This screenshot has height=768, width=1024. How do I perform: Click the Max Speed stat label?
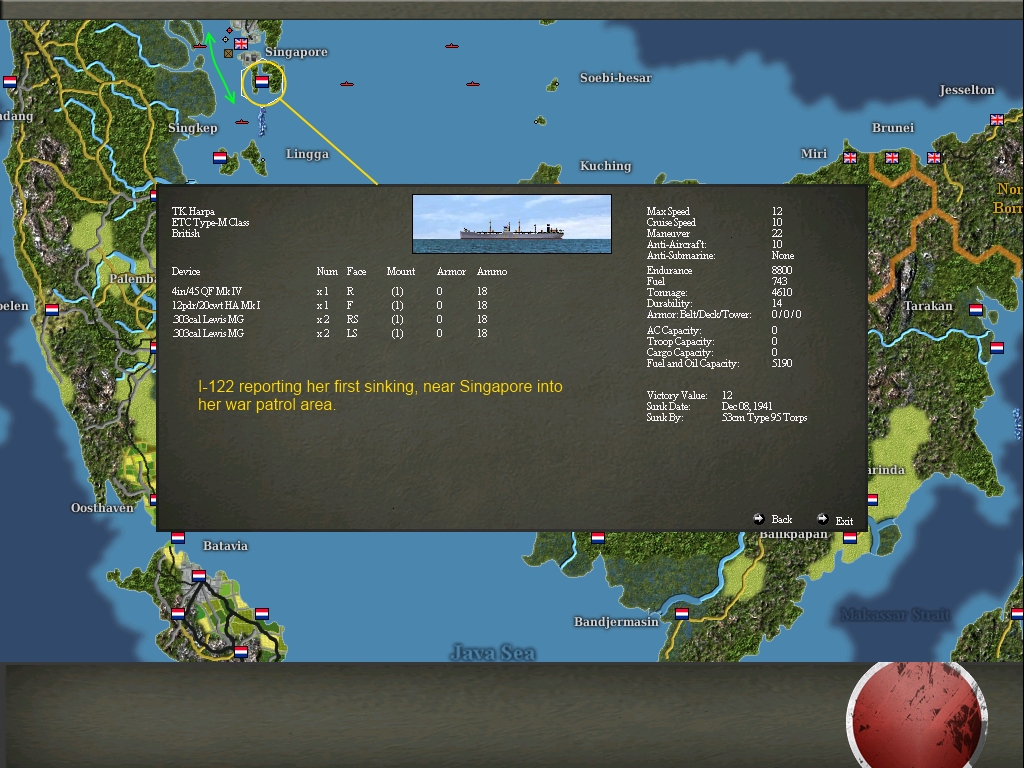click(668, 212)
